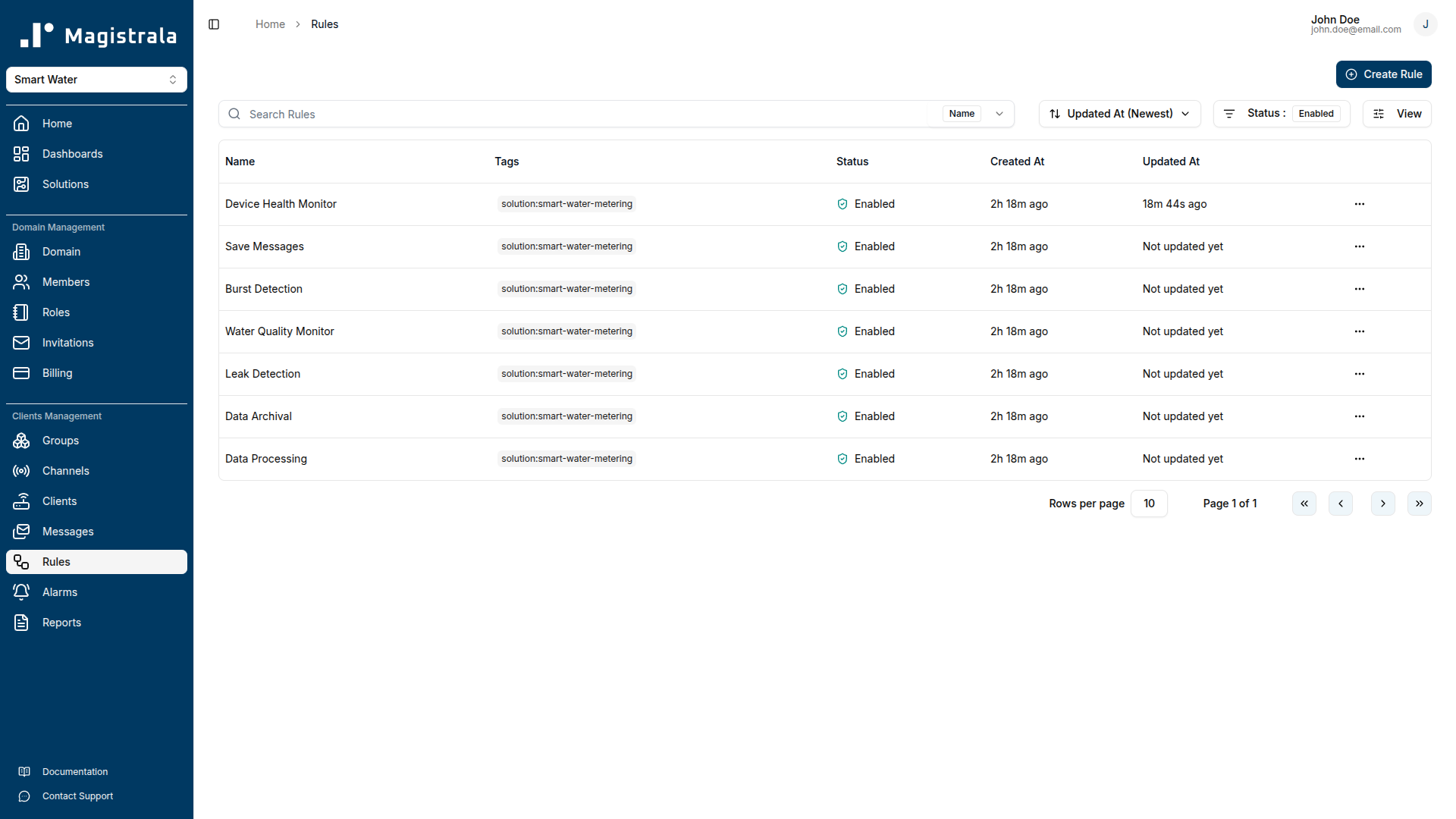
Task: Click the Create Rule button
Action: coord(1383,74)
